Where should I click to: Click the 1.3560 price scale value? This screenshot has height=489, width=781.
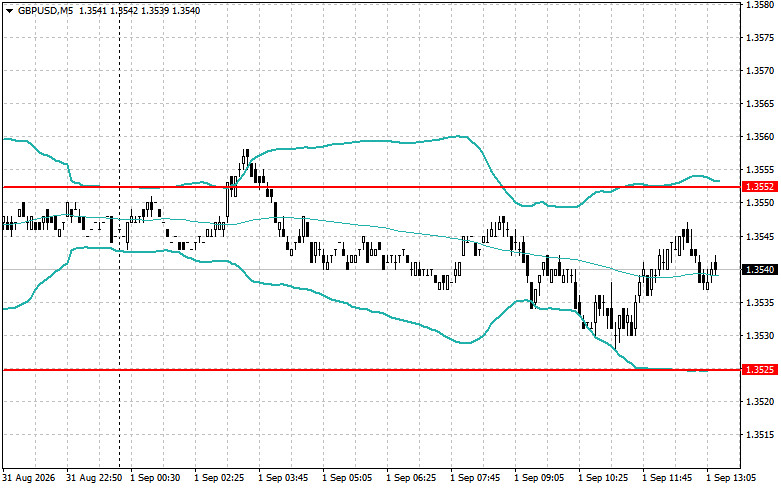pos(760,136)
